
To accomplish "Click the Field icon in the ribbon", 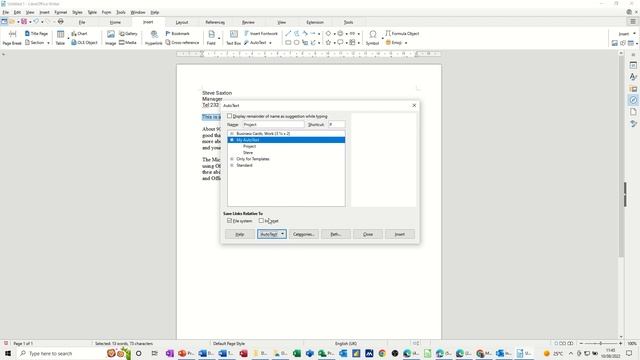I will (211, 38).
